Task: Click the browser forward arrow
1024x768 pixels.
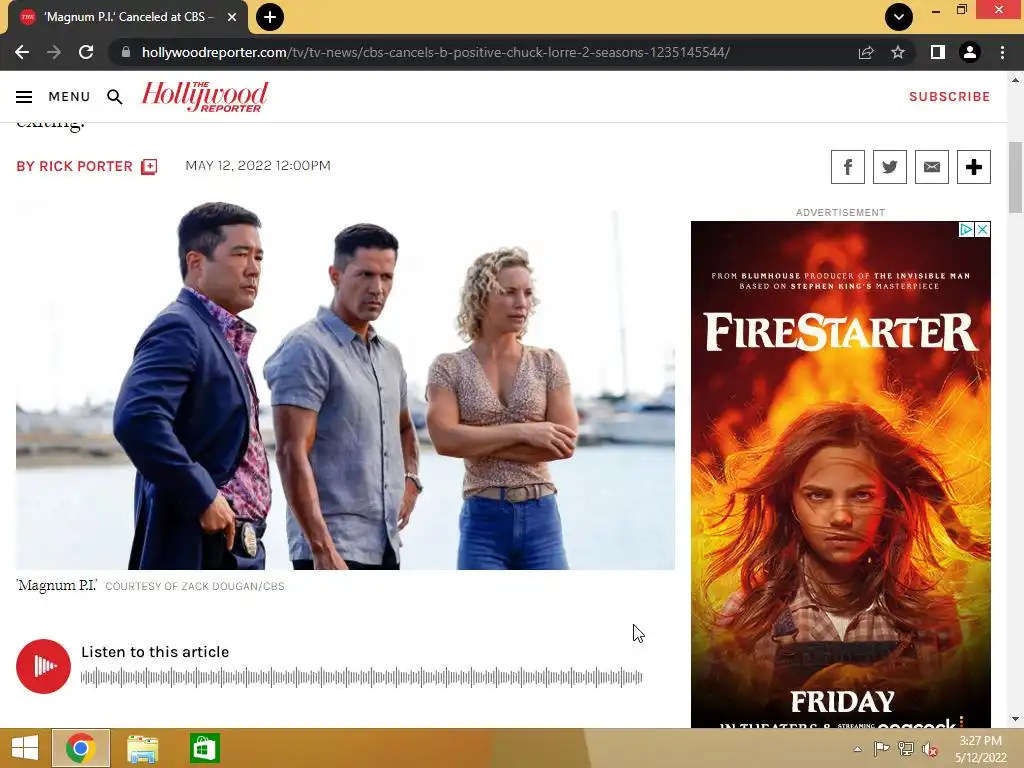Action: pyautogui.click(x=54, y=52)
